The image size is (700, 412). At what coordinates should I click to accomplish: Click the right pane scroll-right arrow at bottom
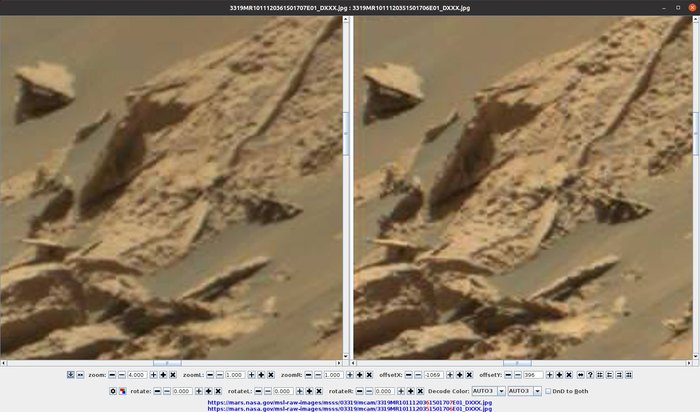pos(689,363)
